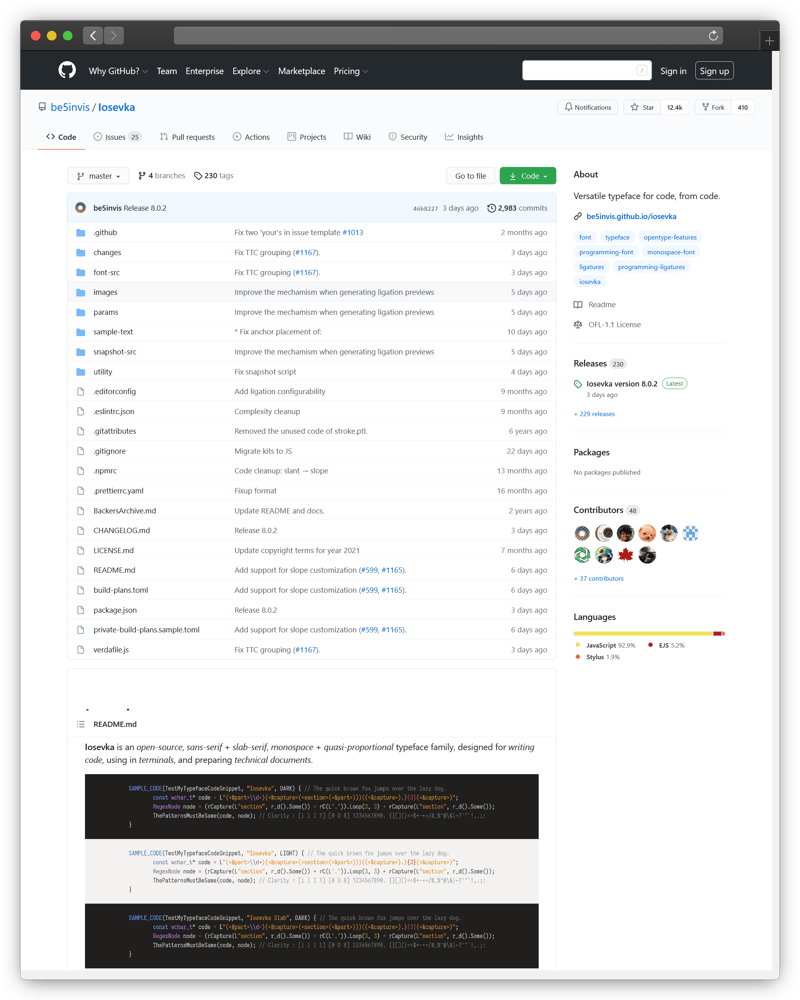Click the images folder icon
This screenshot has height=1000, width=800.
point(80,292)
